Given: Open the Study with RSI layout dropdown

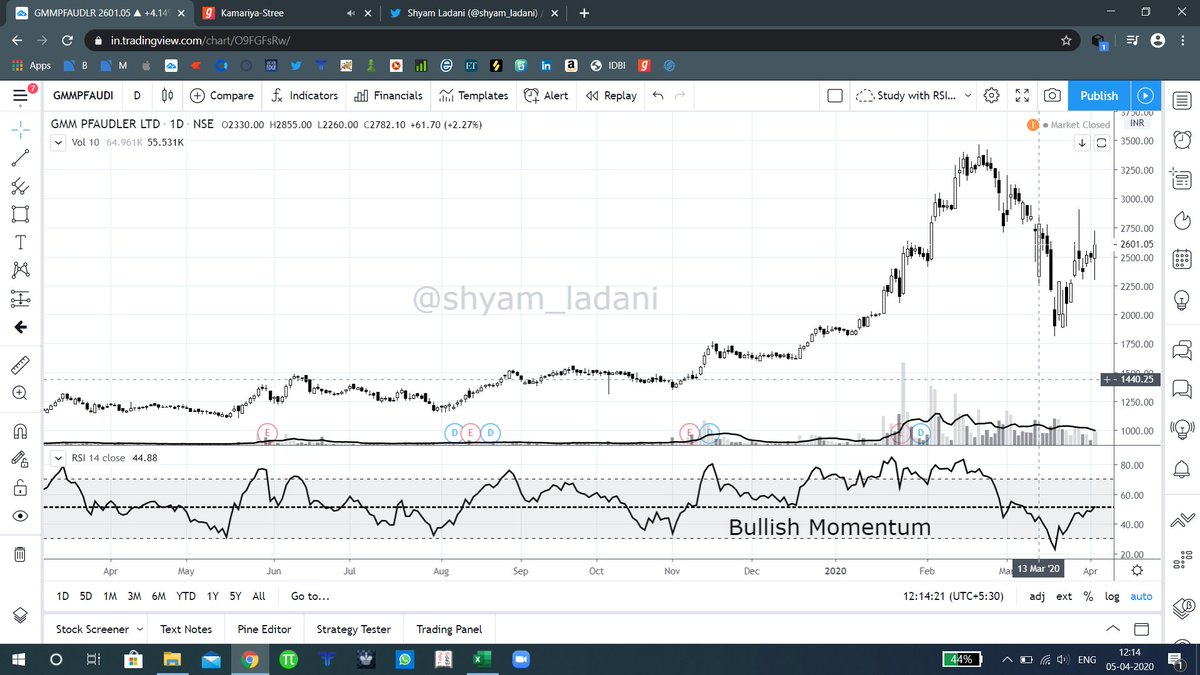Looking at the screenshot, I should click(912, 96).
